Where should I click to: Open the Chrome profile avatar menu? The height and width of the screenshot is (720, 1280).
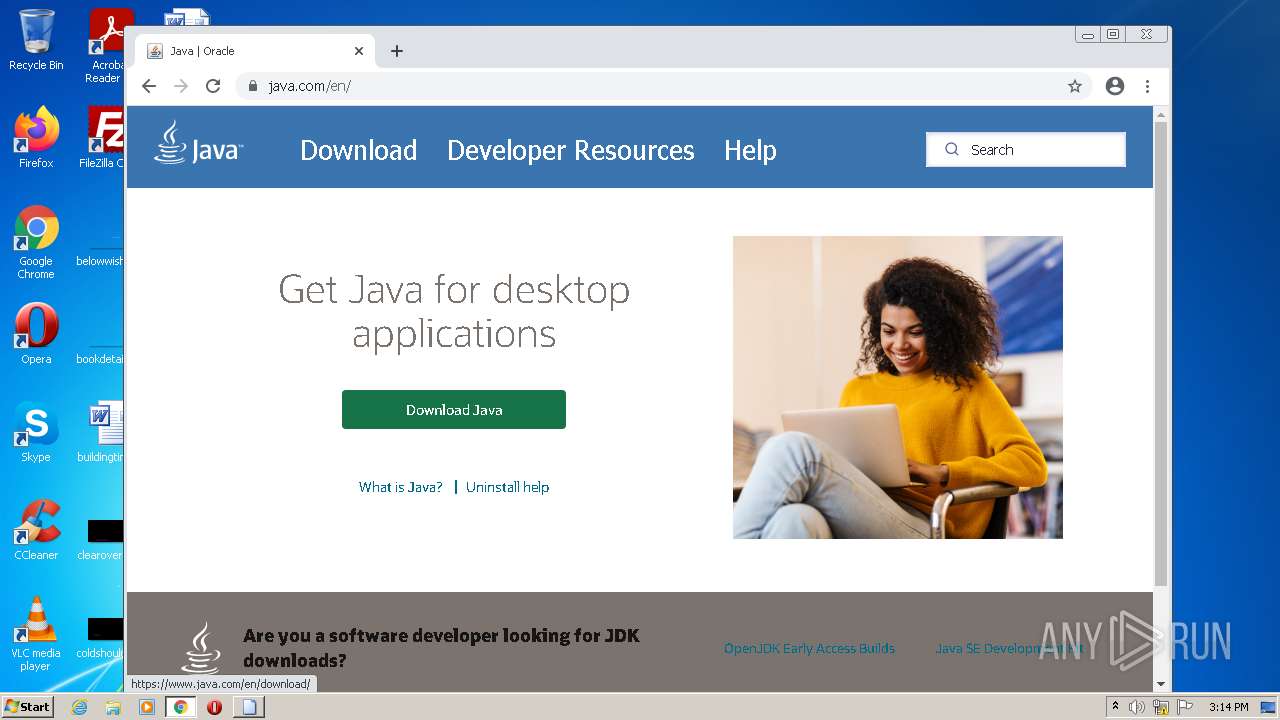[1115, 86]
